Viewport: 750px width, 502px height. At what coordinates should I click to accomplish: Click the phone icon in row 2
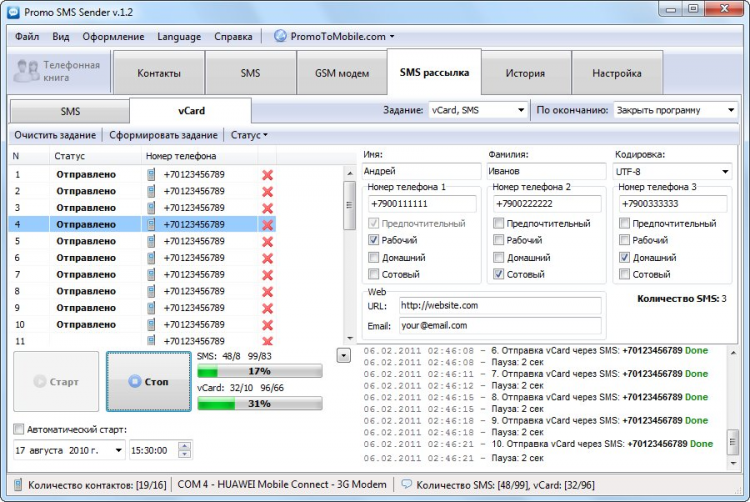(151, 191)
